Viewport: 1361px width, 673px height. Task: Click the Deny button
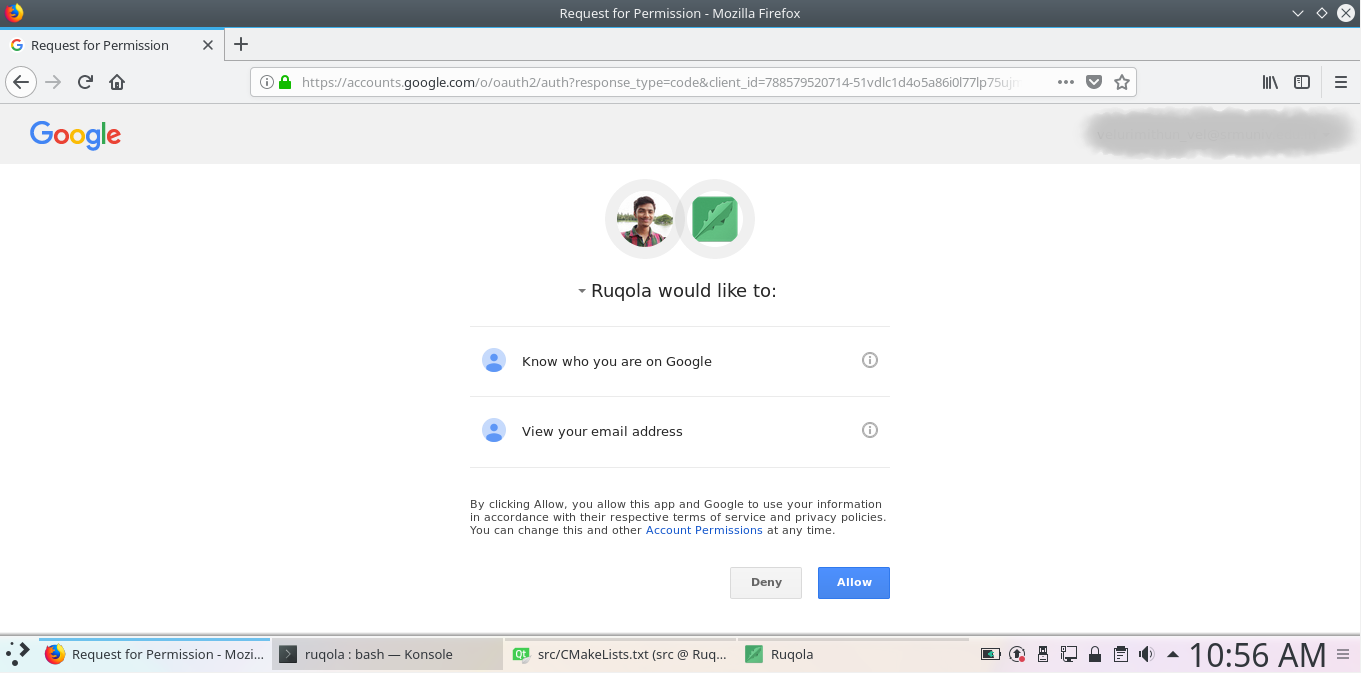[766, 582]
